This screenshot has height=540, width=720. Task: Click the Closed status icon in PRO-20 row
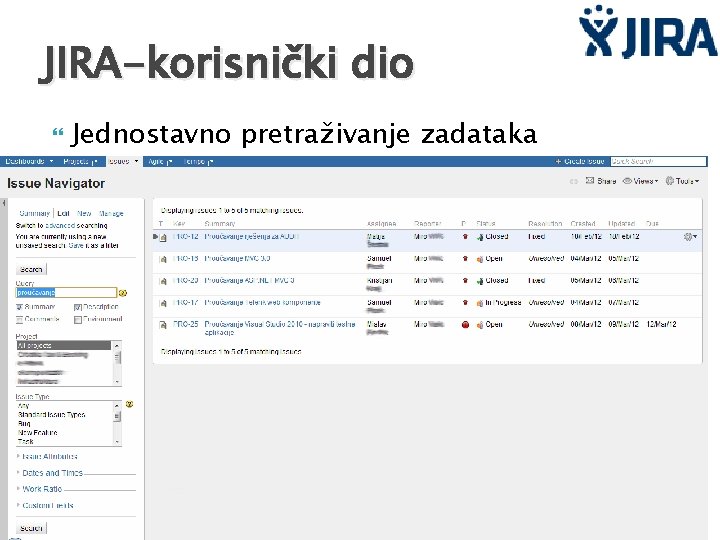coord(480,281)
